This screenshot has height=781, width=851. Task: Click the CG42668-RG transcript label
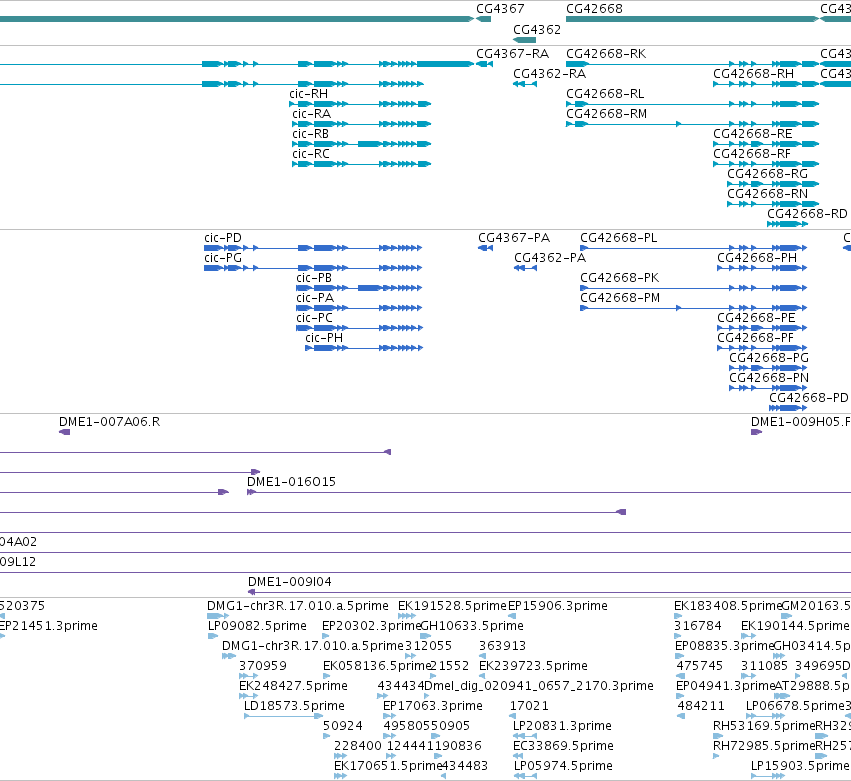click(x=767, y=174)
